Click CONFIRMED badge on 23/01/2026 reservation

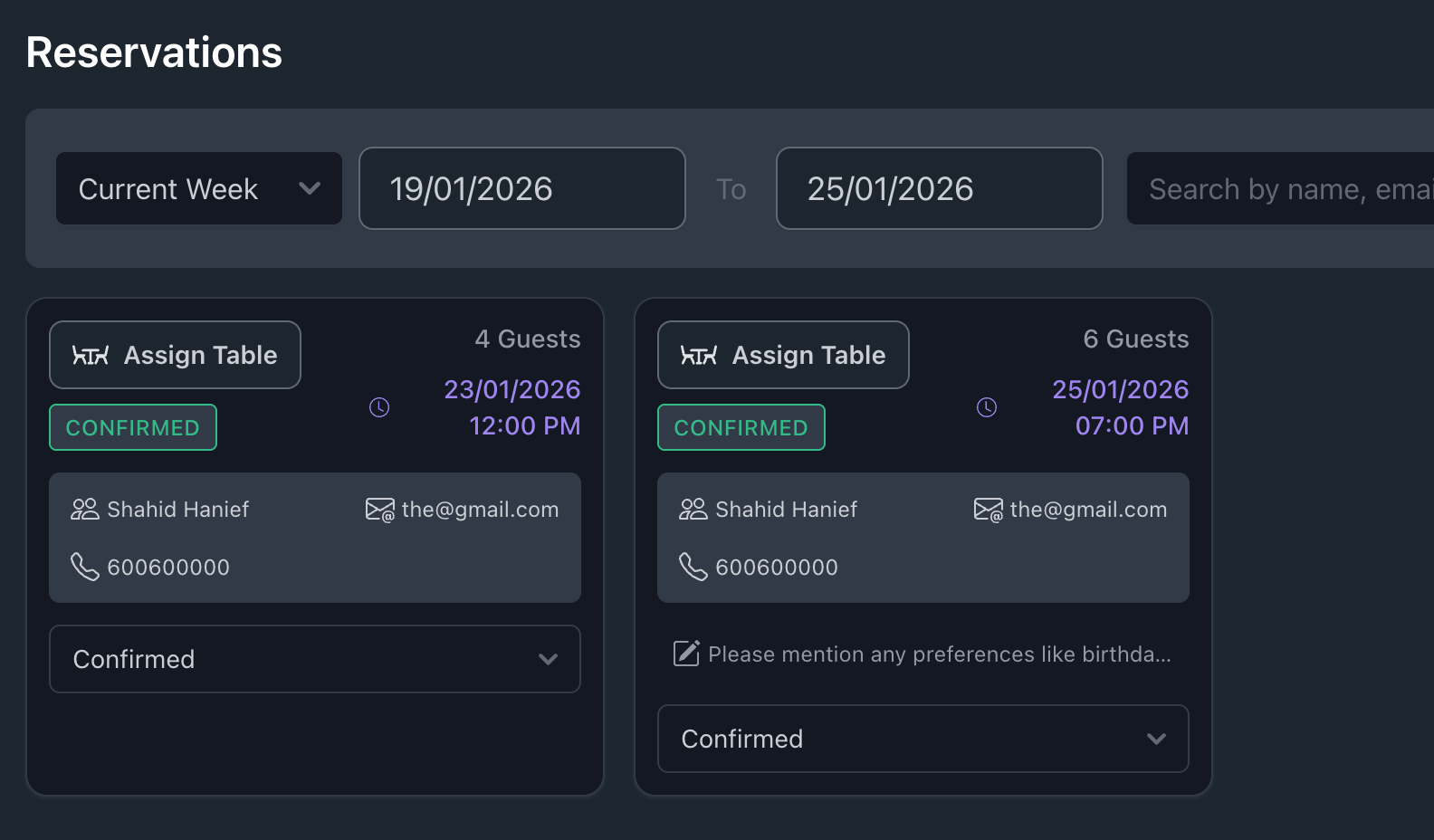tap(133, 427)
